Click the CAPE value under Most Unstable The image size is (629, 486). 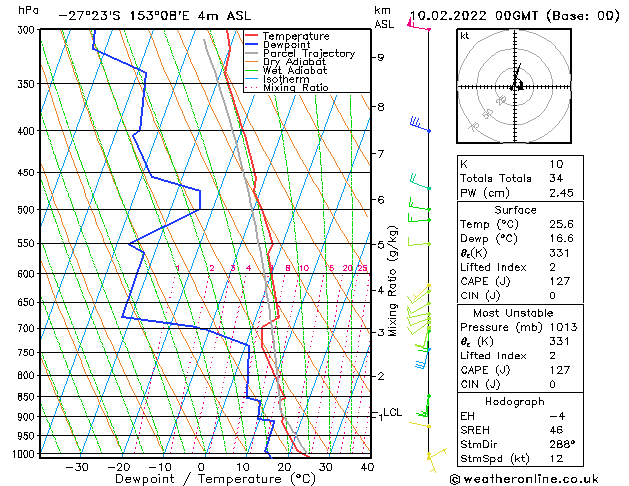[560, 370]
